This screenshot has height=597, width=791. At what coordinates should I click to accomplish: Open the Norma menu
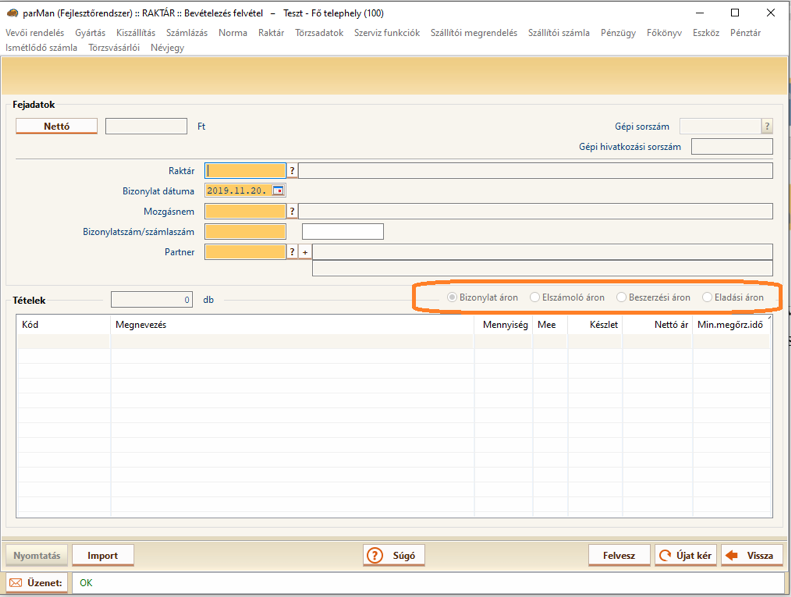point(233,33)
